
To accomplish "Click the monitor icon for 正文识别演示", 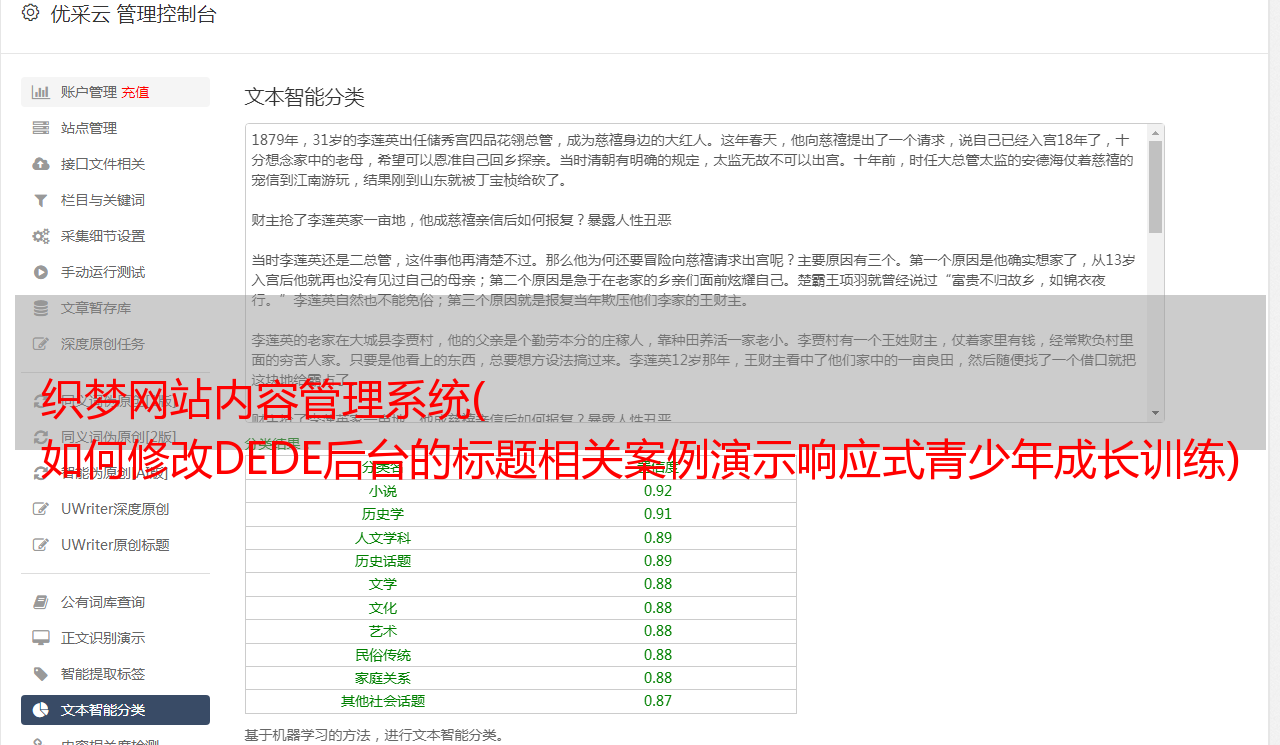I will click(x=41, y=638).
